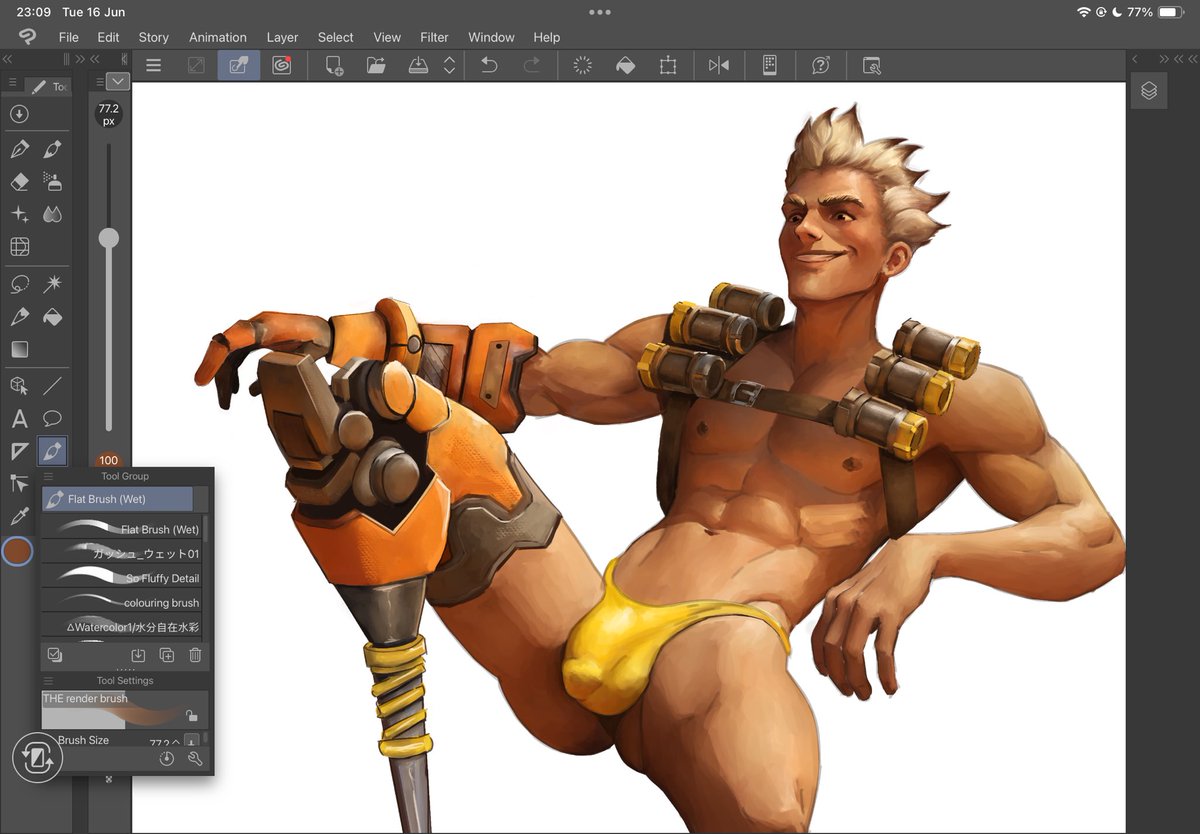Click the New document icon in the command bar
Image resolution: width=1200 pixels, height=834 pixels.
(334, 66)
